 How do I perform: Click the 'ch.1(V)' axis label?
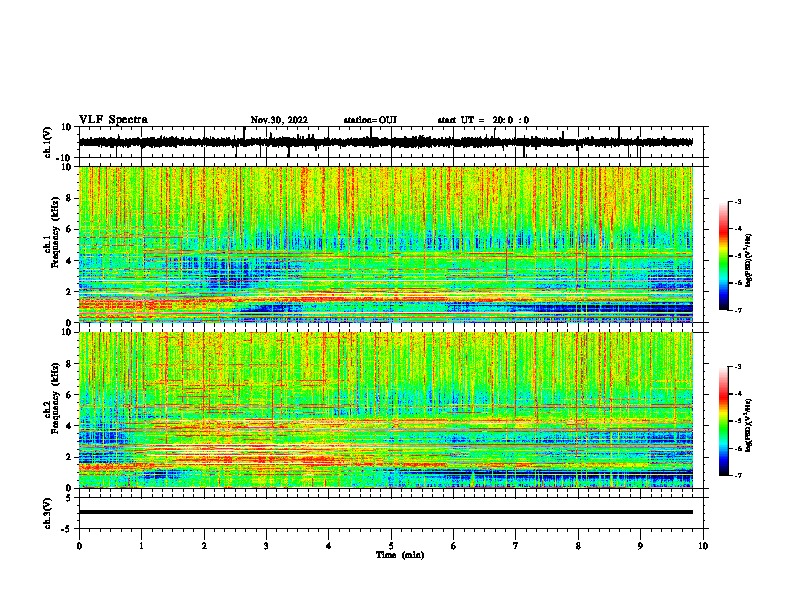click(48, 142)
